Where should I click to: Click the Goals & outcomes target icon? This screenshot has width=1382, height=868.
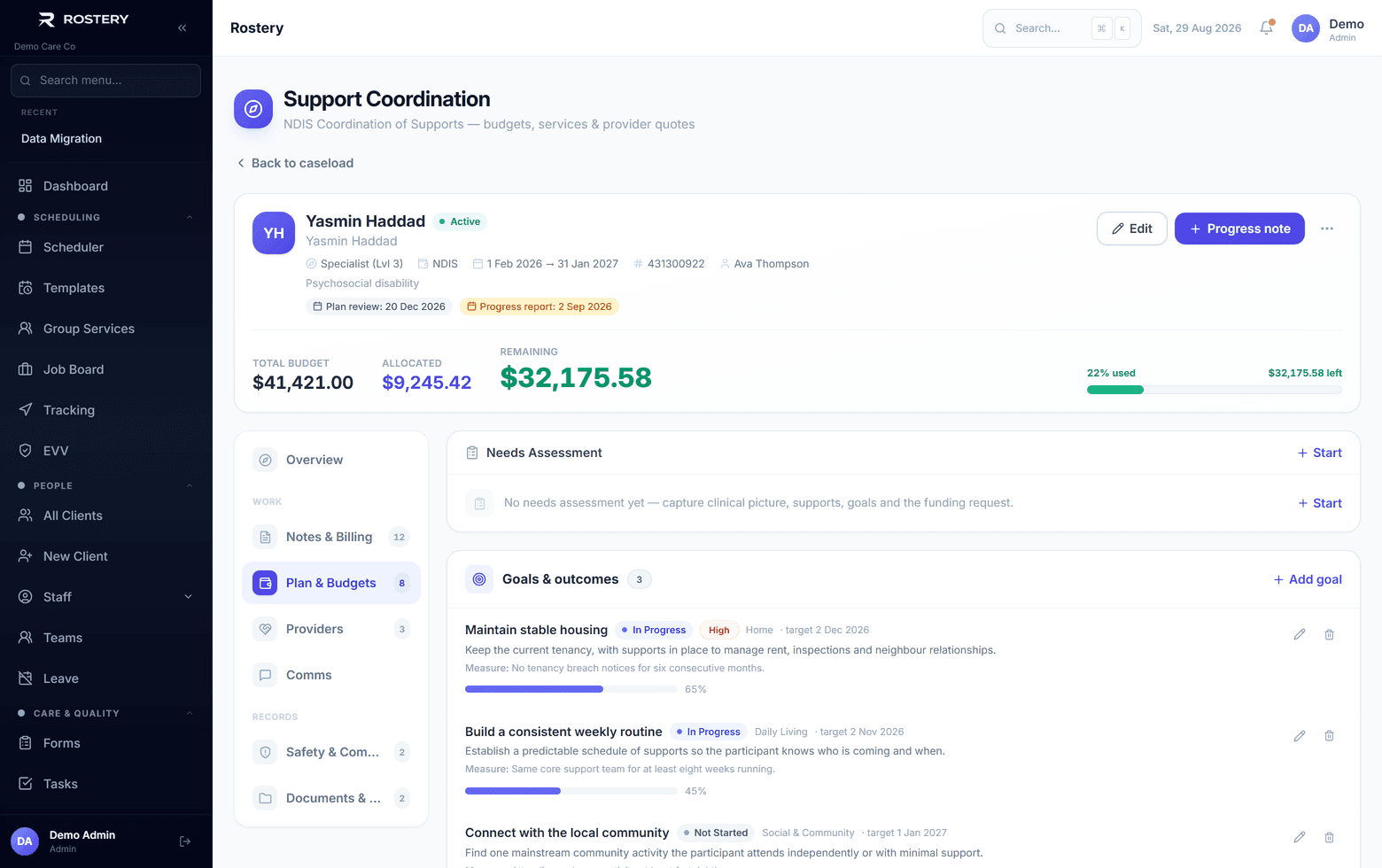tap(479, 579)
